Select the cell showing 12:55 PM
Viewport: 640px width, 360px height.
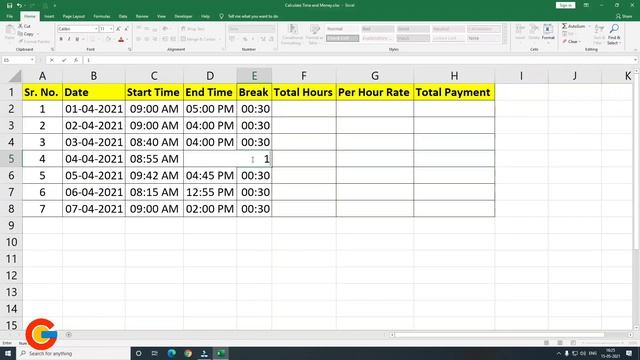click(x=210, y=192)
